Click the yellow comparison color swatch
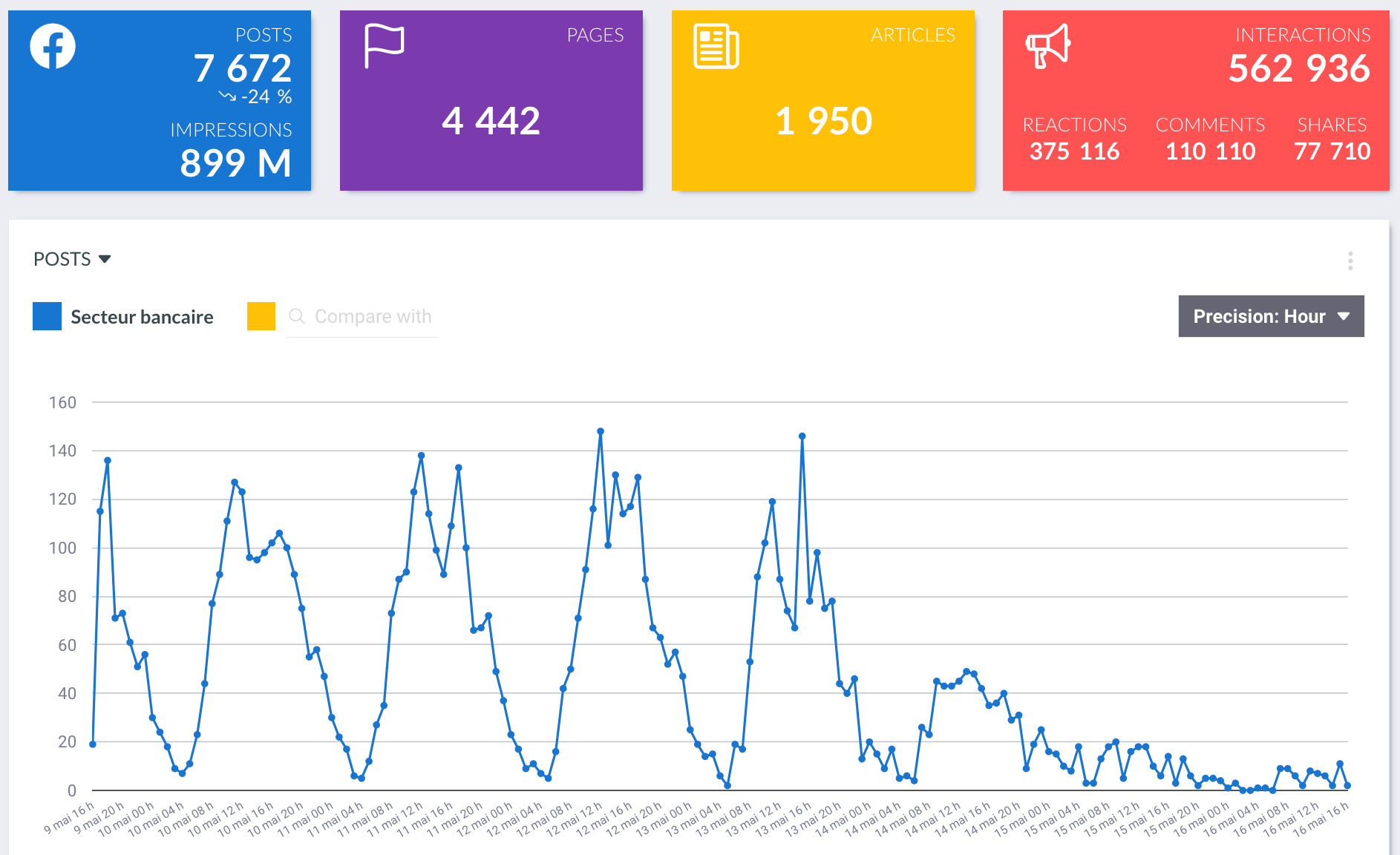The width and height of the screenshot is (1400, 855). tap(261, 316)
